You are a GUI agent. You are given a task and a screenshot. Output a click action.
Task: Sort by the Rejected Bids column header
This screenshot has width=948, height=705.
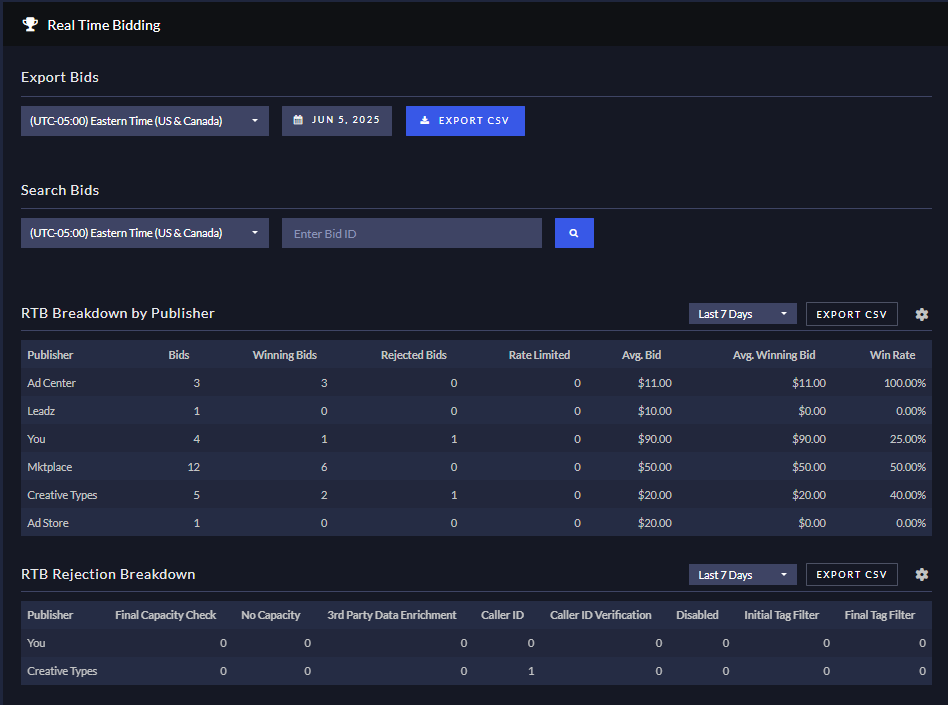[x=414, y=355]
